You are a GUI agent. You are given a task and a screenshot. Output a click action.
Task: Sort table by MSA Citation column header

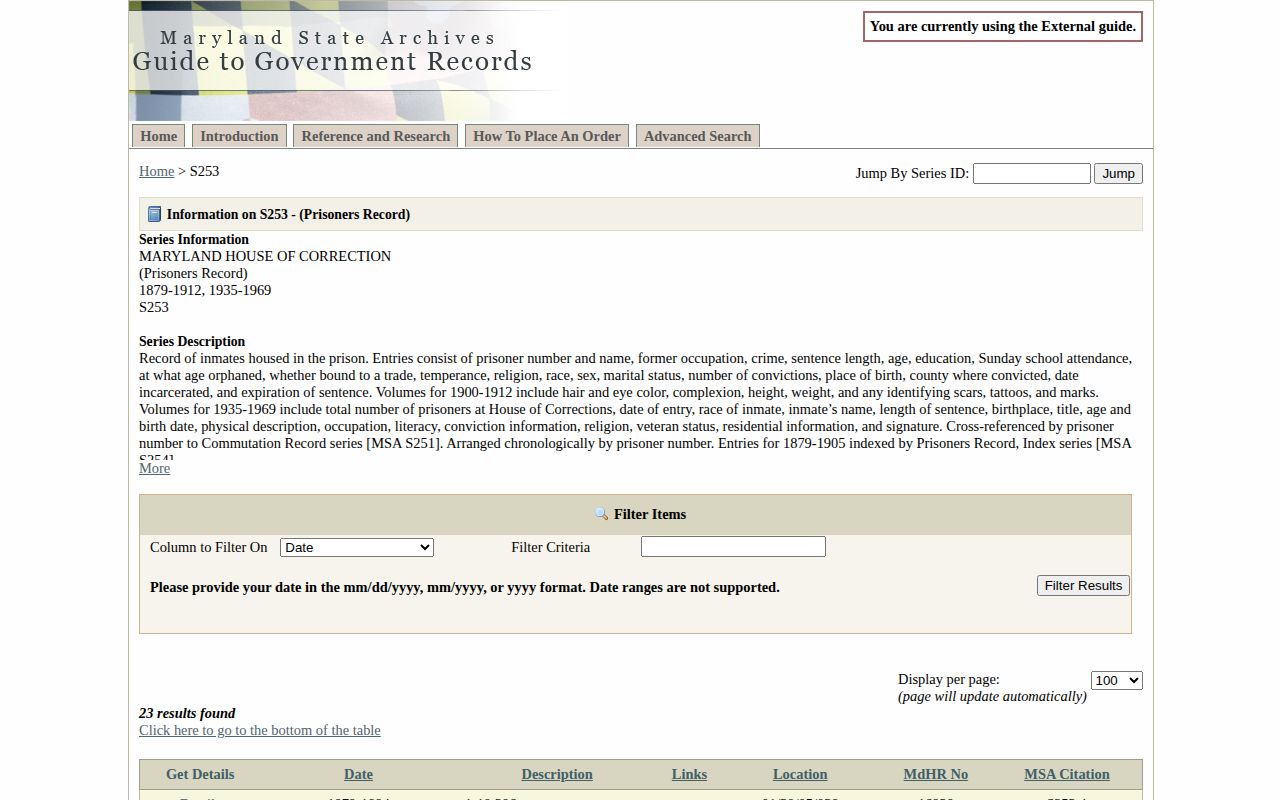1067,774
